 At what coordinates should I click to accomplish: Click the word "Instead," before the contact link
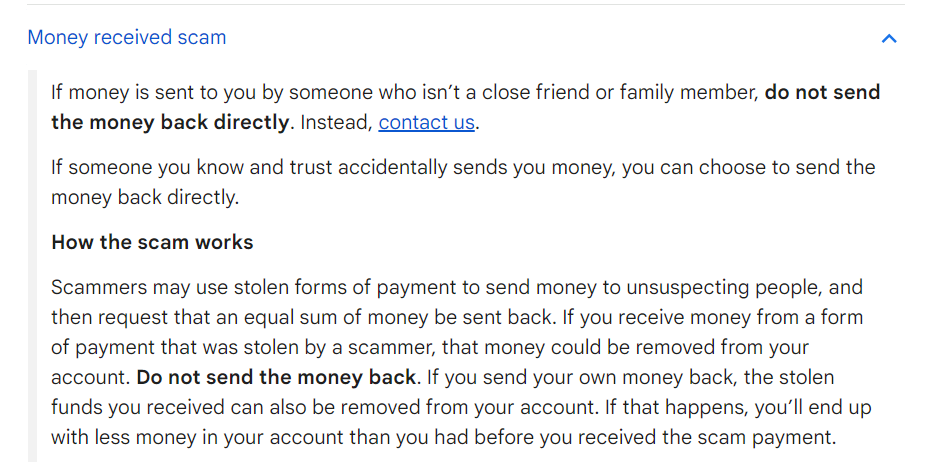[x=338, y=123]
